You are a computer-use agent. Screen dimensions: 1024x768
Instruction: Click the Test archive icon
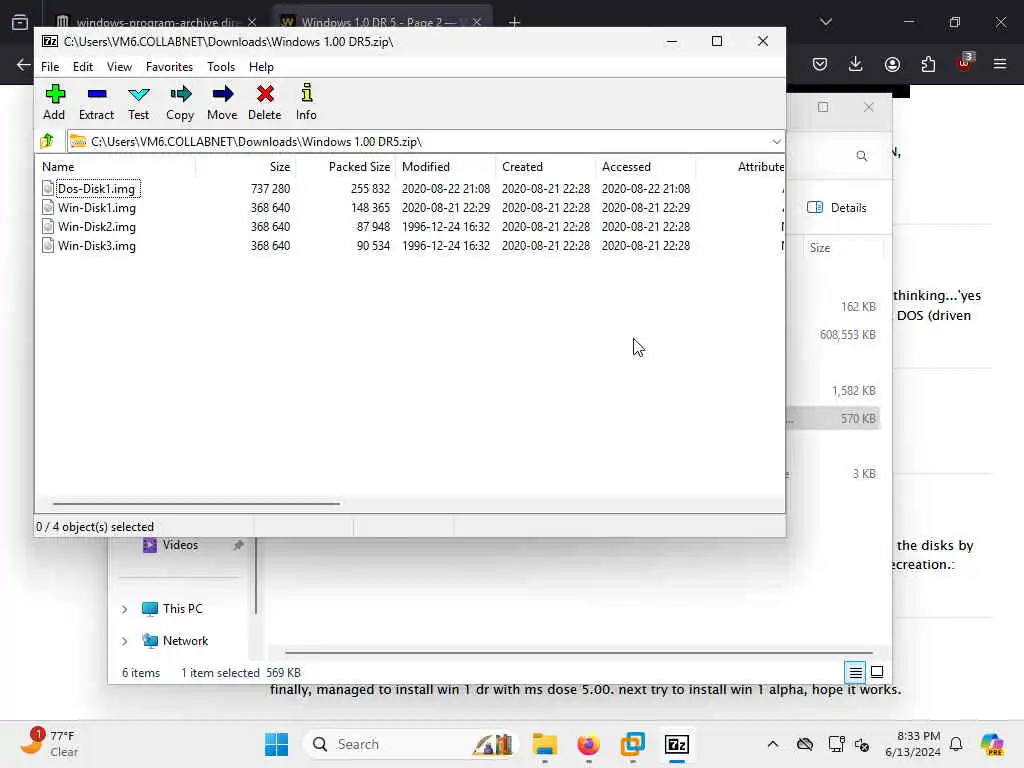pyautogui.click(x=138, y=102)
